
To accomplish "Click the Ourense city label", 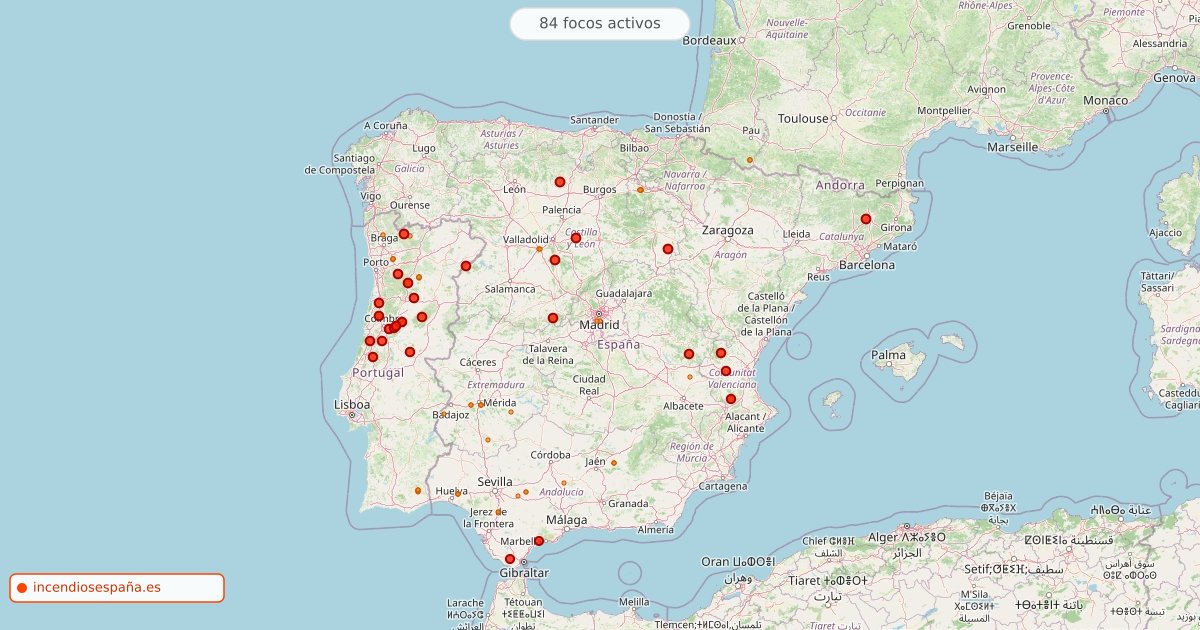I will point(410,205).
